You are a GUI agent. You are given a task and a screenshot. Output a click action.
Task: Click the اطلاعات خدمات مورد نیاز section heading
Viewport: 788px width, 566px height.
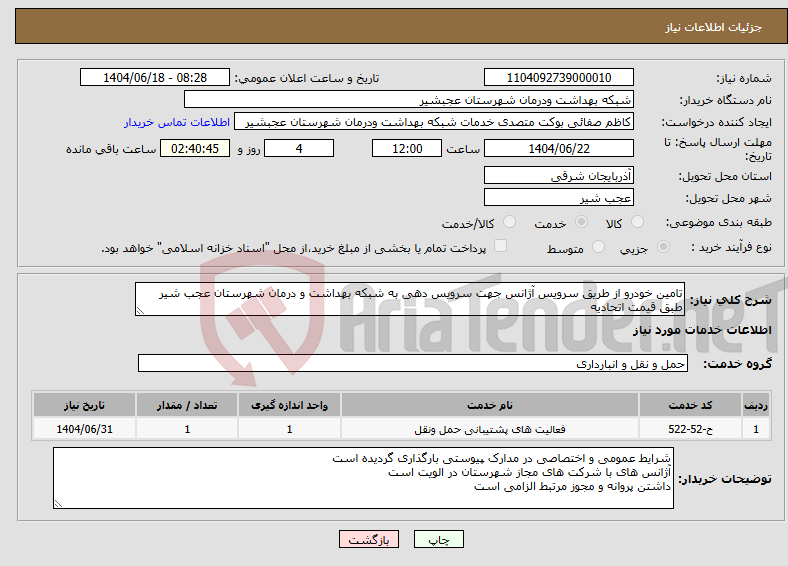point(702,330)
